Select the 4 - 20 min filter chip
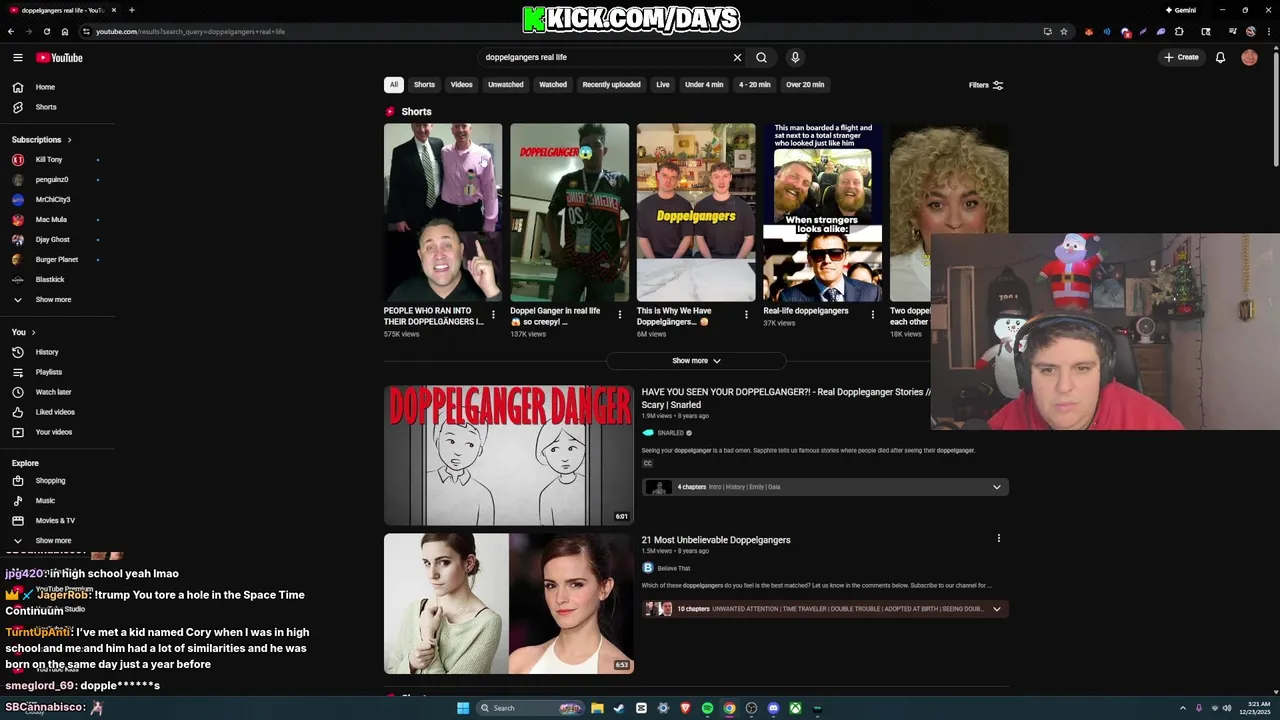 coord(755,85)
